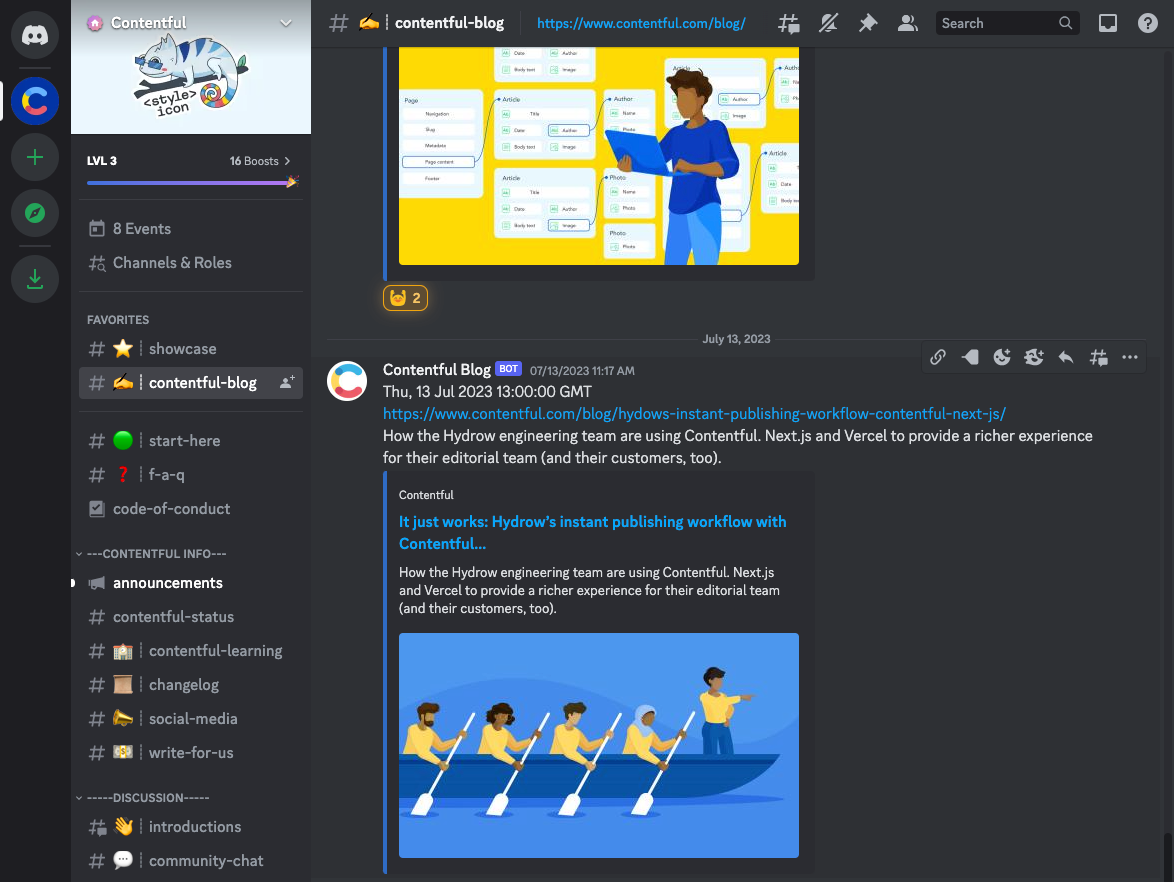Viewport: 1174px width, 882px height.
Task: Click the Download Apps icon in sidebar
Action: 35,279
